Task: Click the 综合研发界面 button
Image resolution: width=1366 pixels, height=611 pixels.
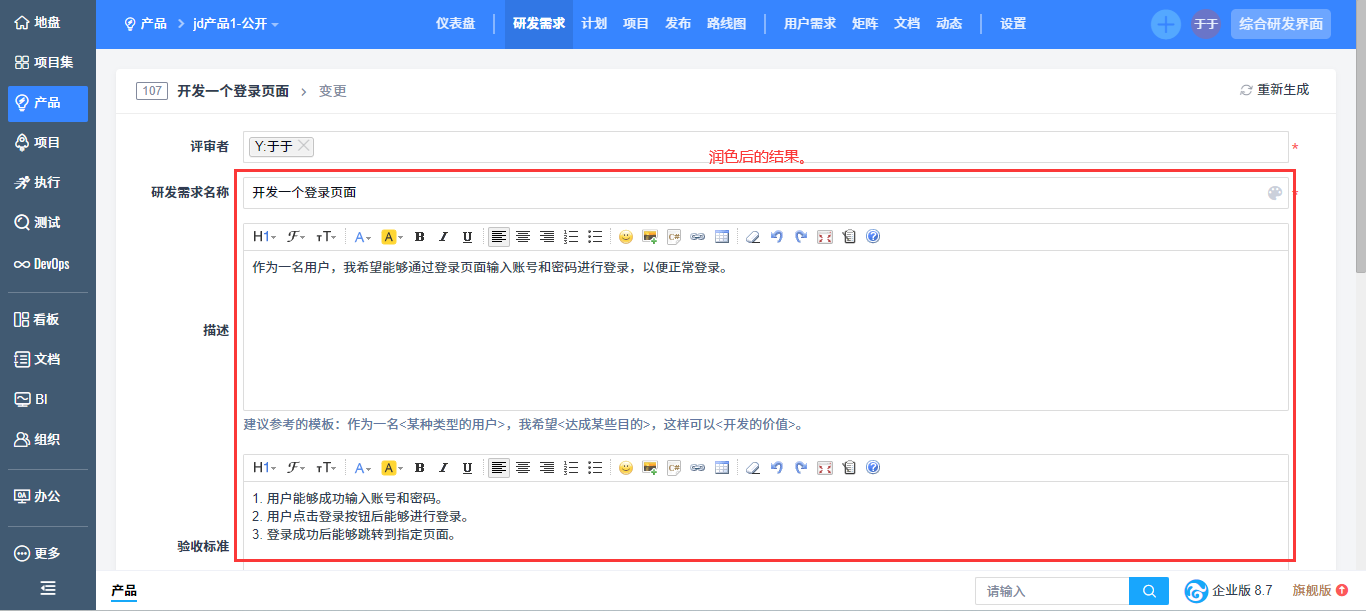Action: click(1280, 24)
